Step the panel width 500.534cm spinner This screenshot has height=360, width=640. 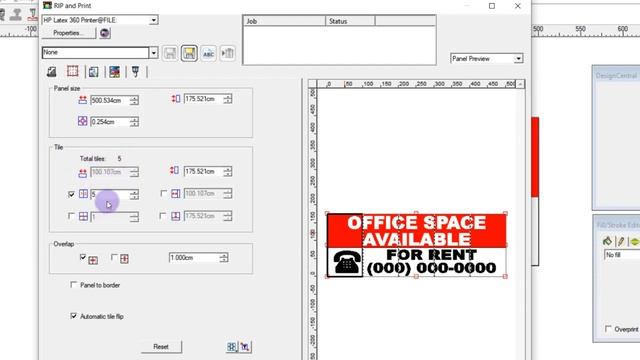134,100
